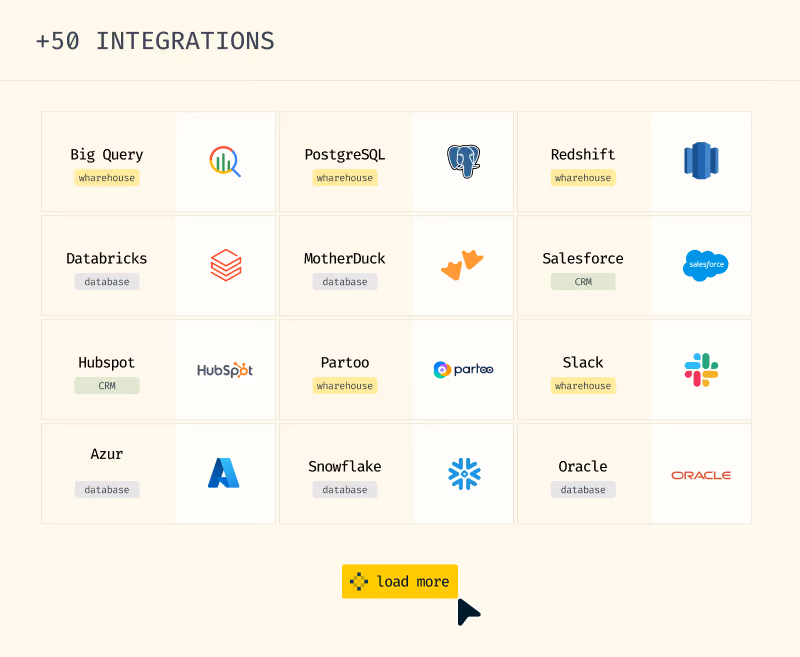Click CRM tag under Salesforce
Viewport: 800px width, 657px height.
pos(583,282)
